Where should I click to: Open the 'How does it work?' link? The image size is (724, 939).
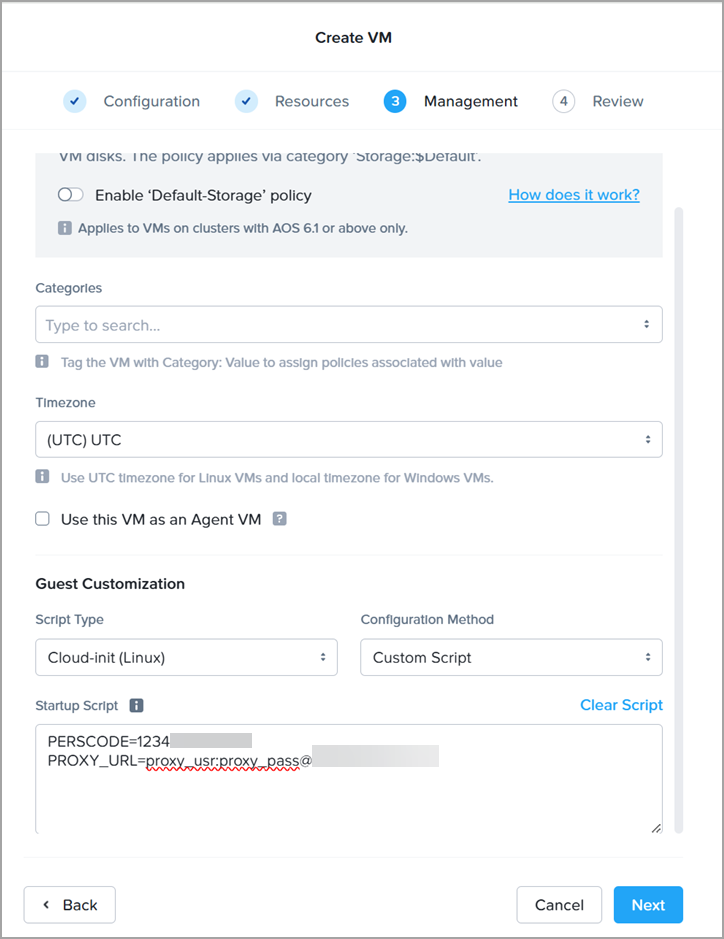click(573, 195)
